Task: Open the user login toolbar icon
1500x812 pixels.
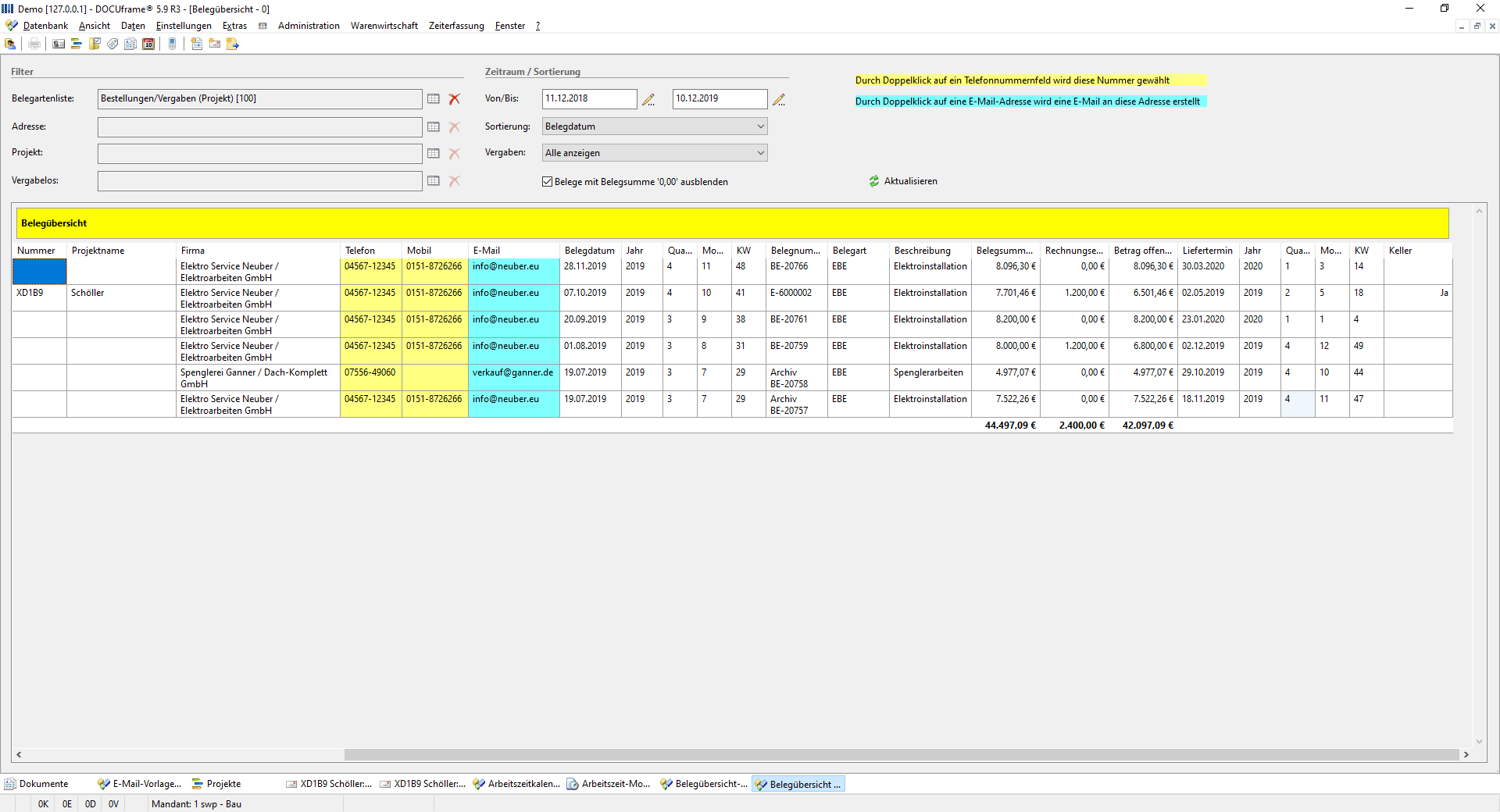Action: pos(10,44)
